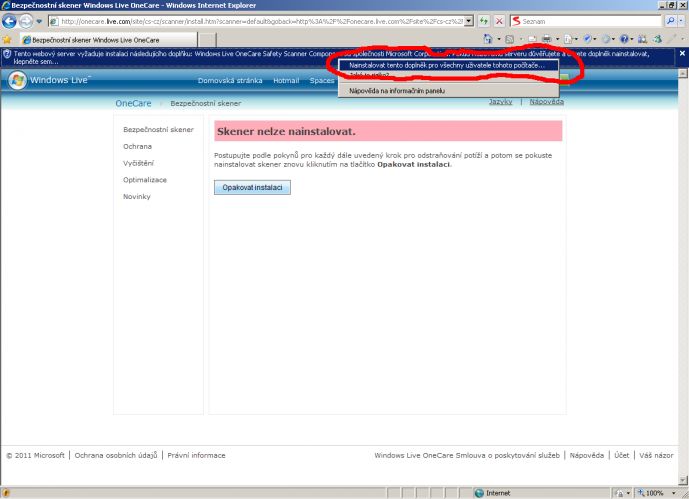This screenshot has height=499, width=689.
Task: Click the Research toolbar icon
Action: [642, 39]
